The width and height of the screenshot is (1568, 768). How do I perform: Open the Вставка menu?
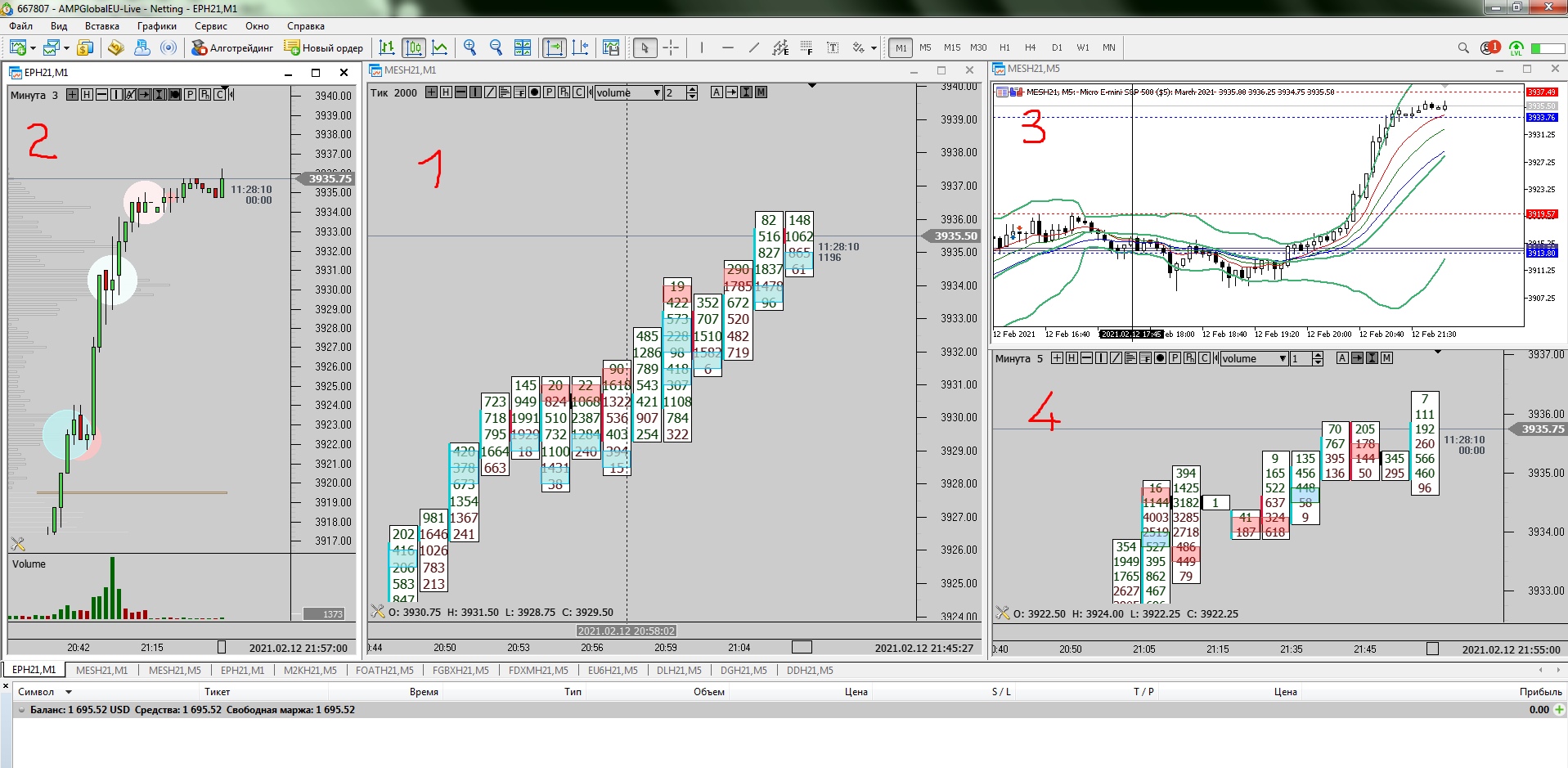pos(102,26)
